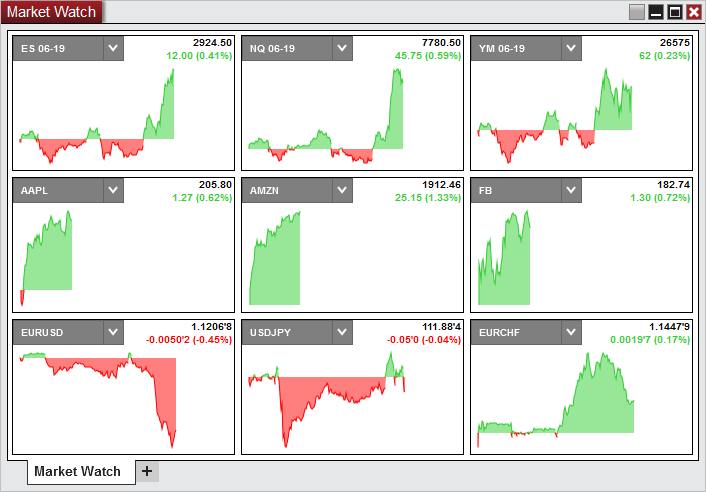
Task: Click the FB tile dropdown arrow
Action: pos(571,191)
